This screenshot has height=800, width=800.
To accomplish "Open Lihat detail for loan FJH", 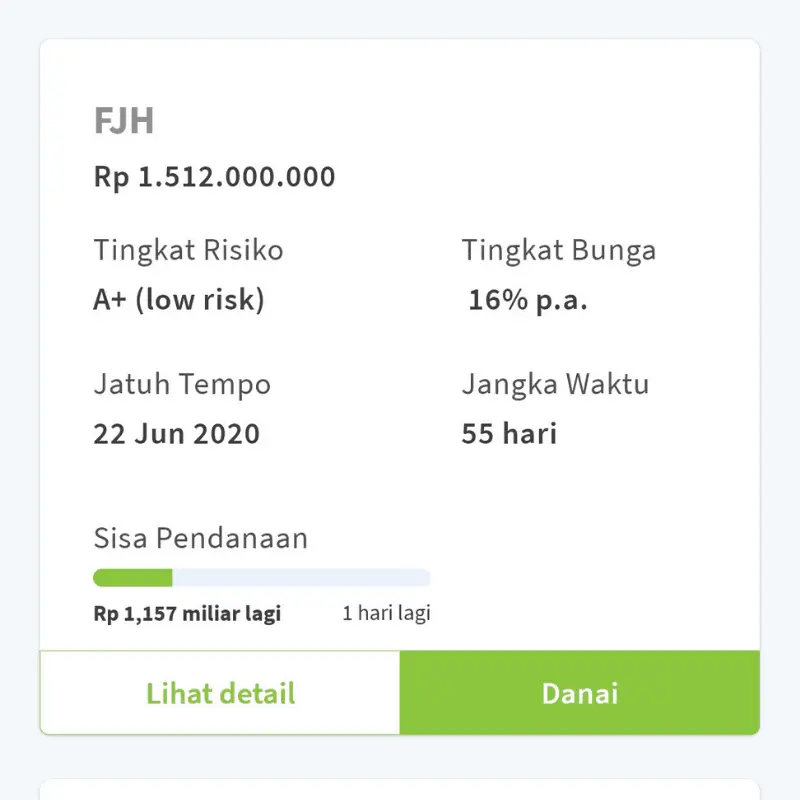I will 220,692.
